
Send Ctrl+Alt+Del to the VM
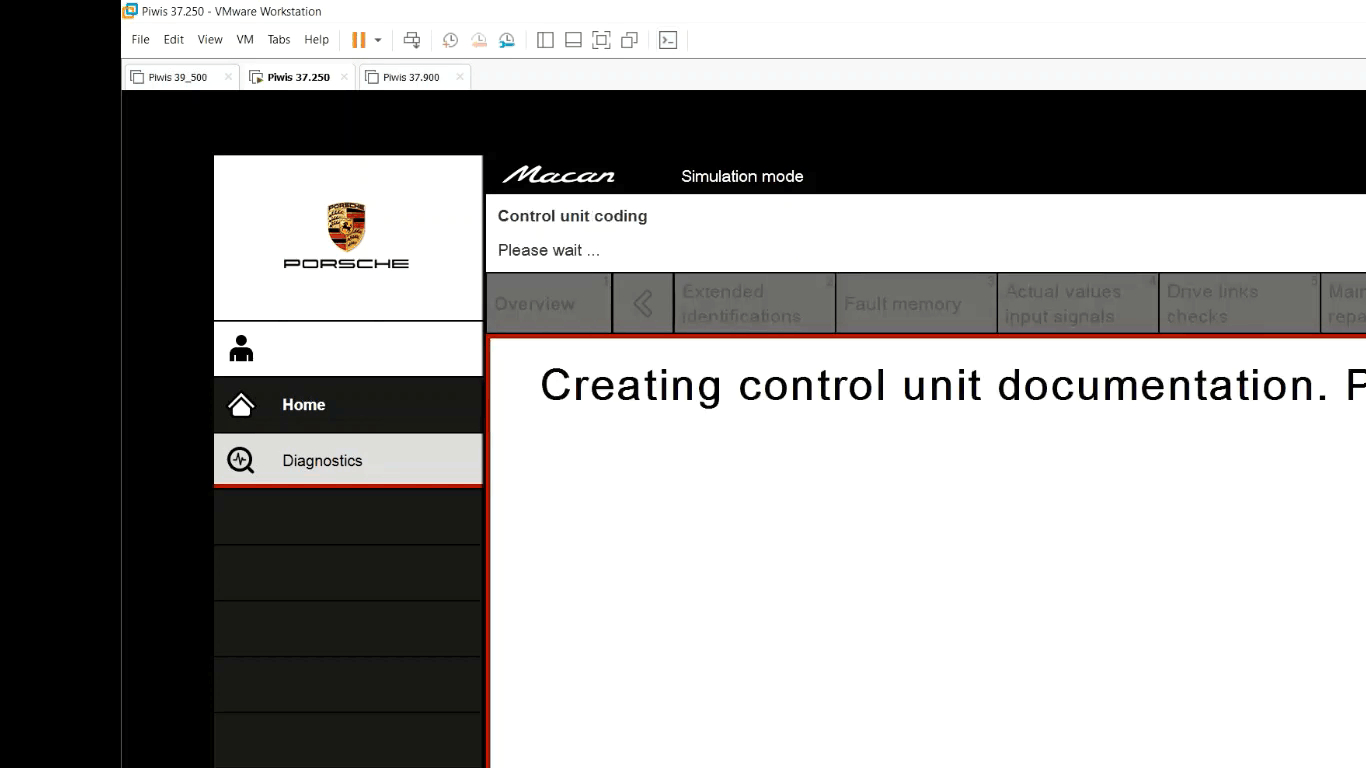pyautogui.click(x=412, y=40)
